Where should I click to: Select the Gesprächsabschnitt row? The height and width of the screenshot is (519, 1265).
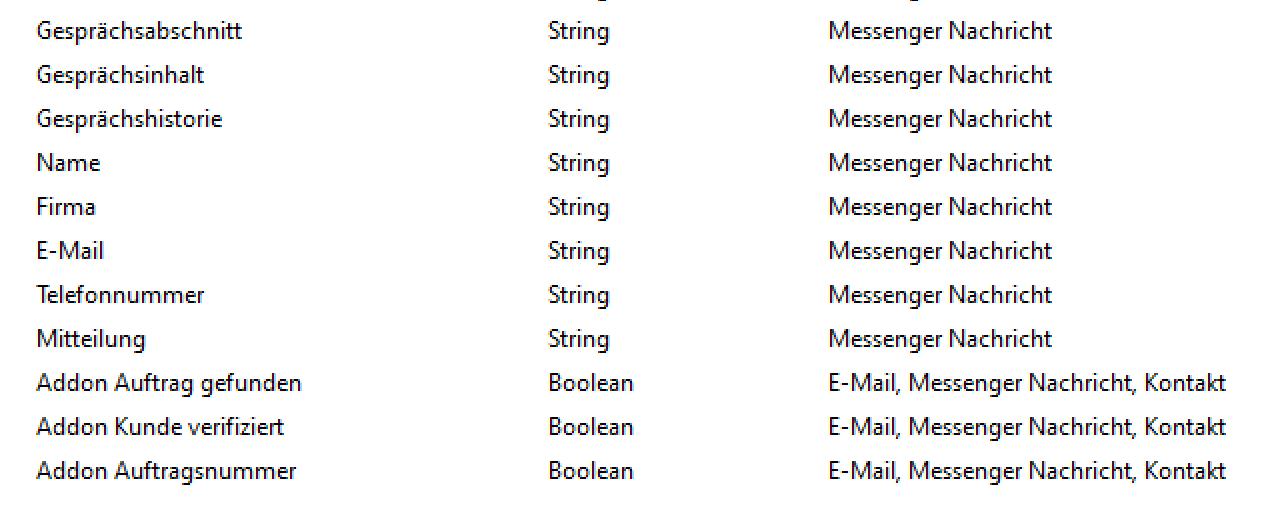(632, 31)
